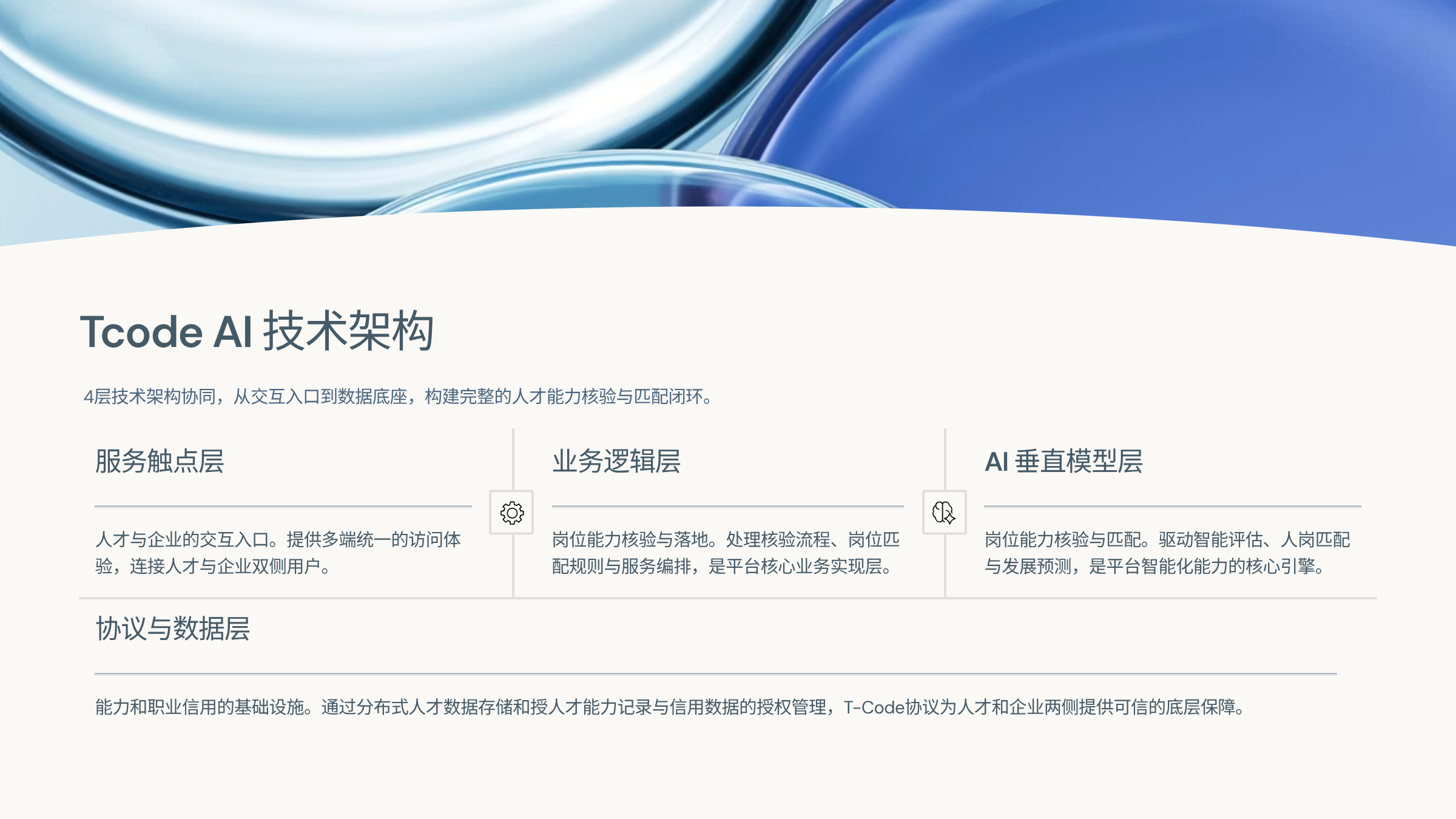This screenshot has width=1456, height=819.
Task: Select the long line under "协议与数据层"
Action: [x=715, y=673]
